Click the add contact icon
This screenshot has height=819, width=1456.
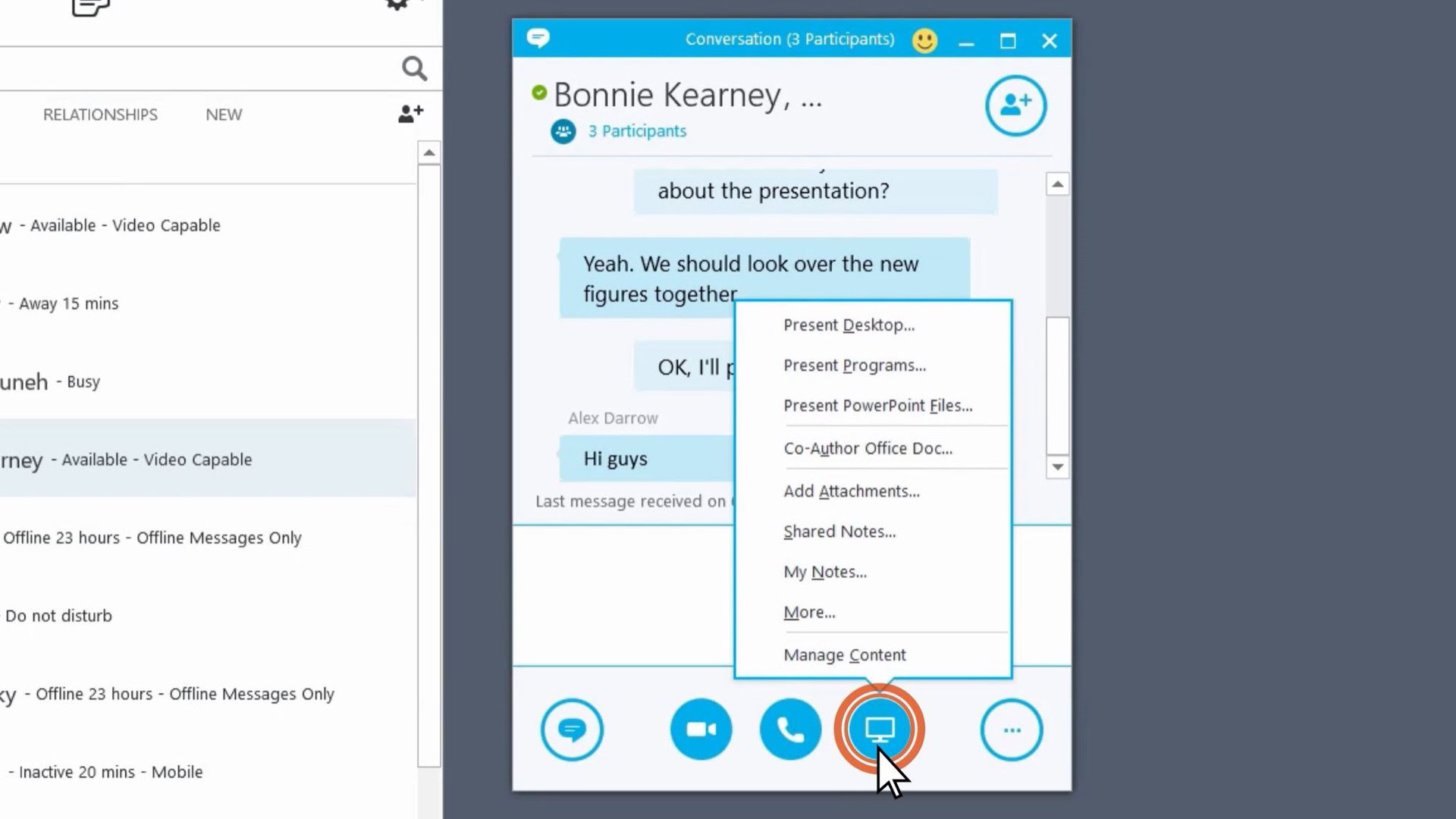coord(409,113)
